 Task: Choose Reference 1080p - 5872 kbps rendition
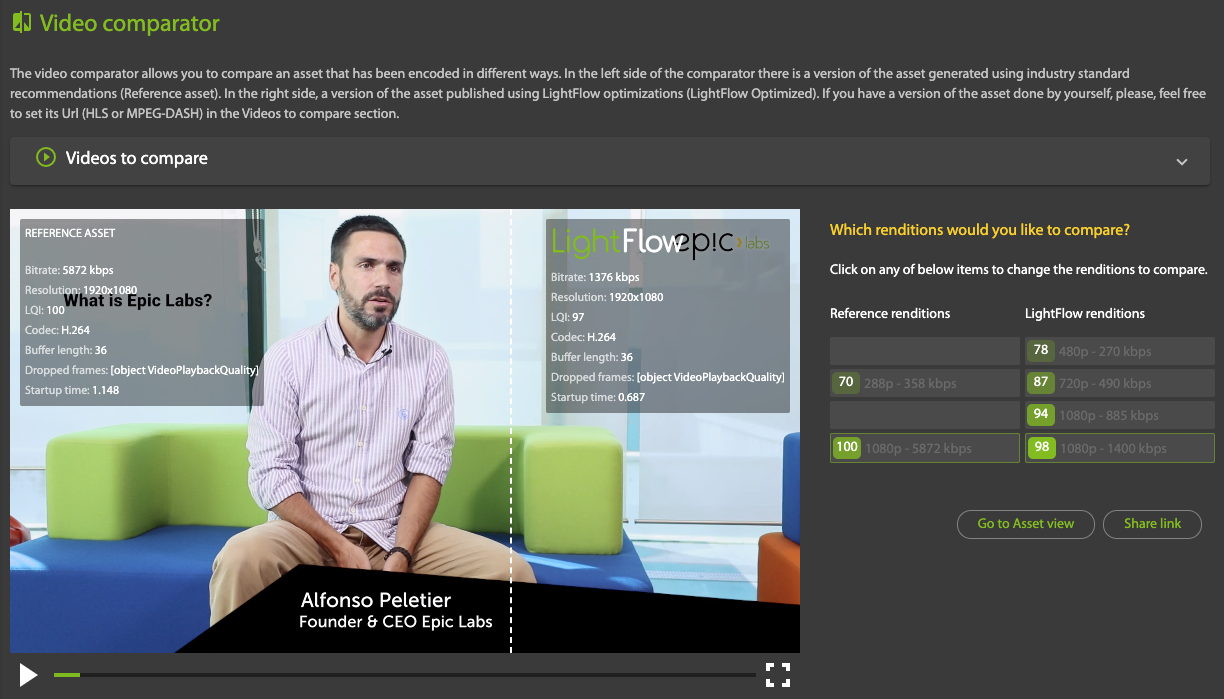tap(924, 448)
